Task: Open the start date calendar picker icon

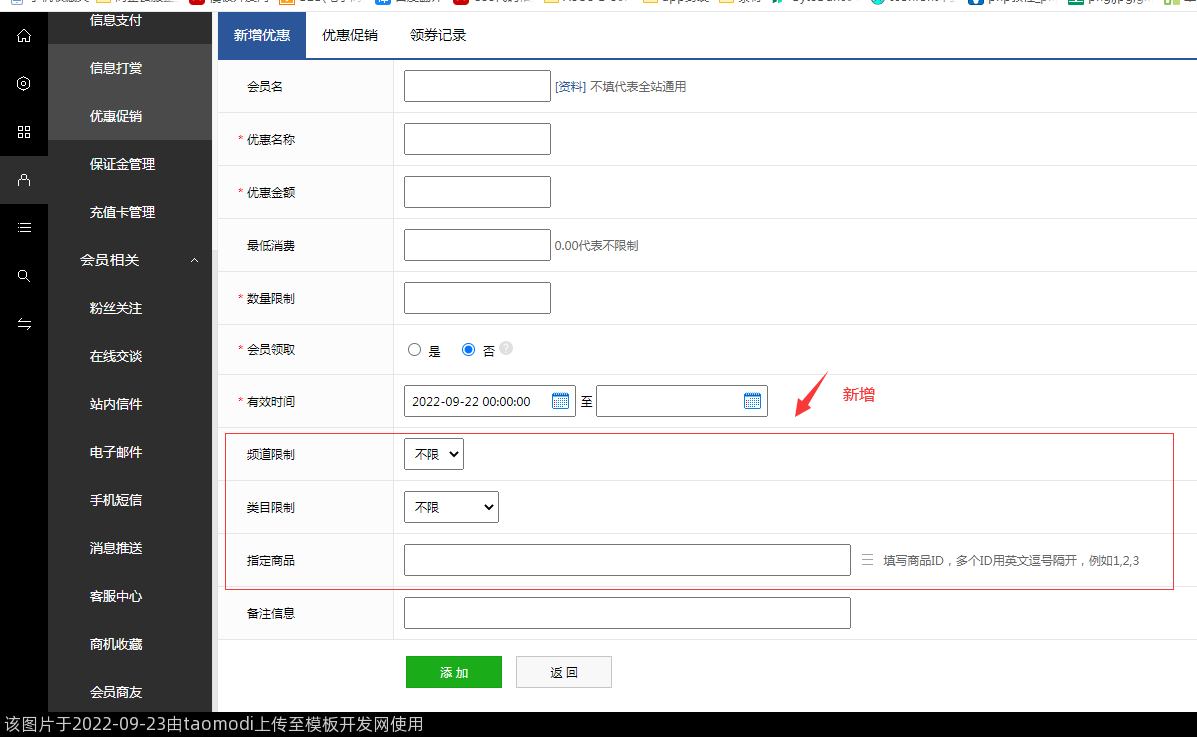Action: [560, 401]
